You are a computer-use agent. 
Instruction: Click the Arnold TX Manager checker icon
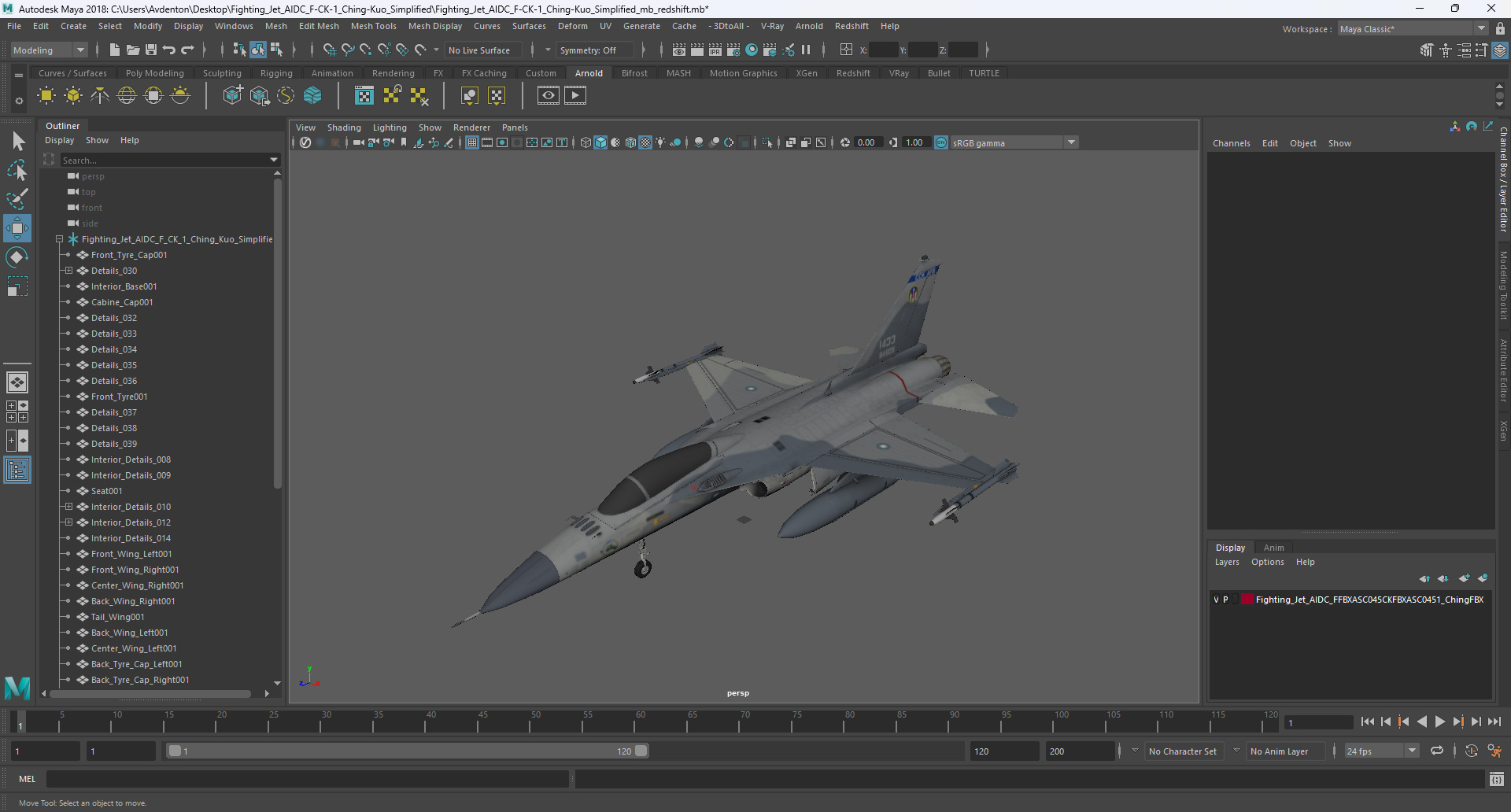point(364,96)
